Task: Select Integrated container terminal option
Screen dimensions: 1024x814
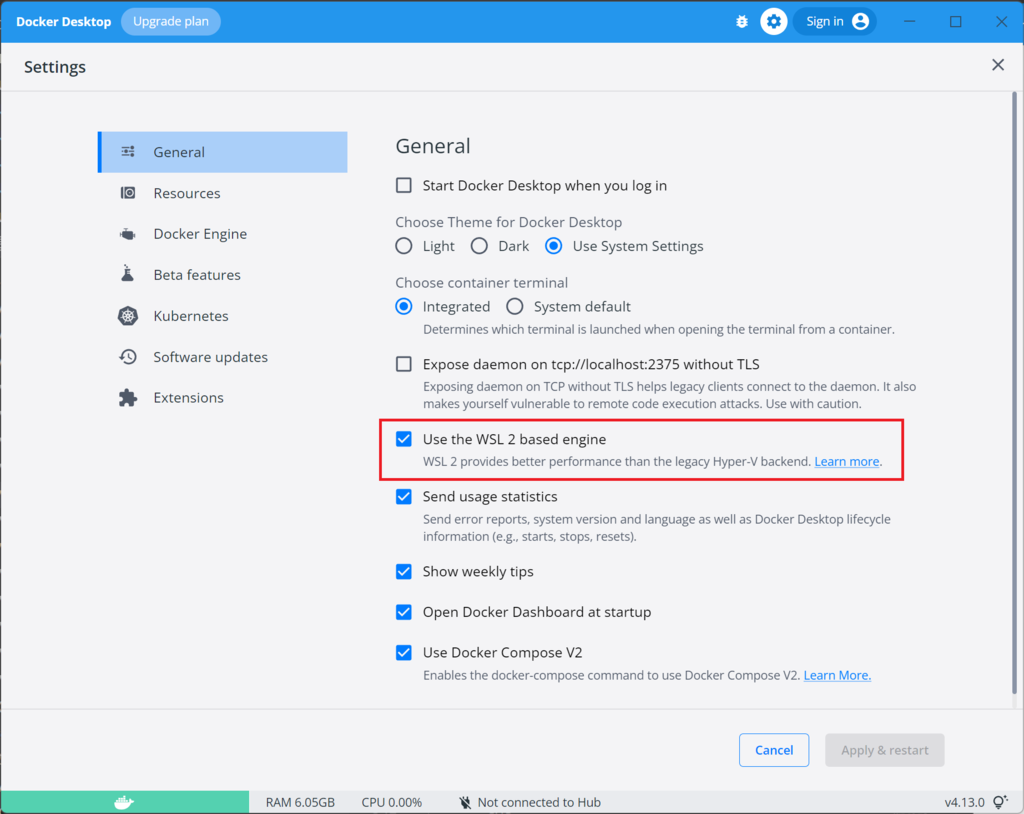Action: pyautogui.click(x=404, y=306)
